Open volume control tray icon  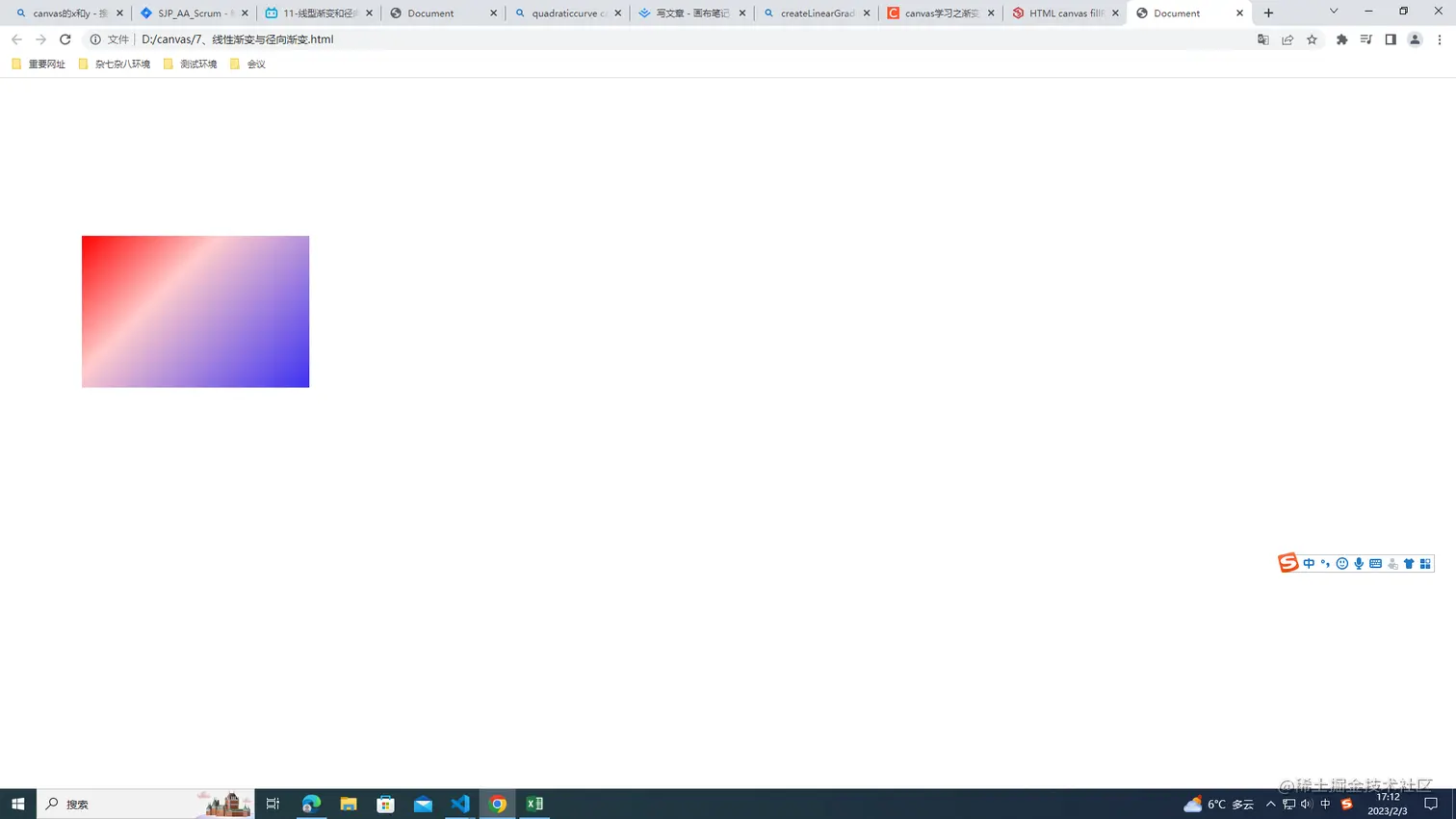coord(1307,804)
